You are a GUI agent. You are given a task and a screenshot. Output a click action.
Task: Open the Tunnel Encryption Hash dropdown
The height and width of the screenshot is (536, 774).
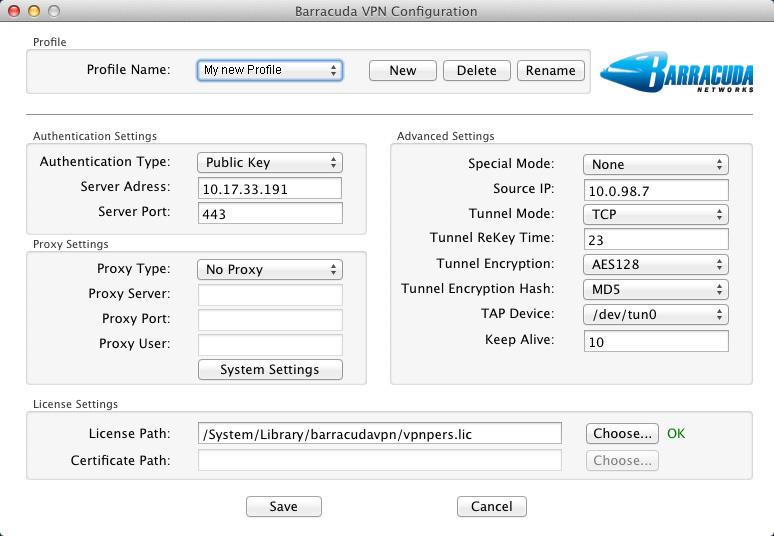click(656, 290)
